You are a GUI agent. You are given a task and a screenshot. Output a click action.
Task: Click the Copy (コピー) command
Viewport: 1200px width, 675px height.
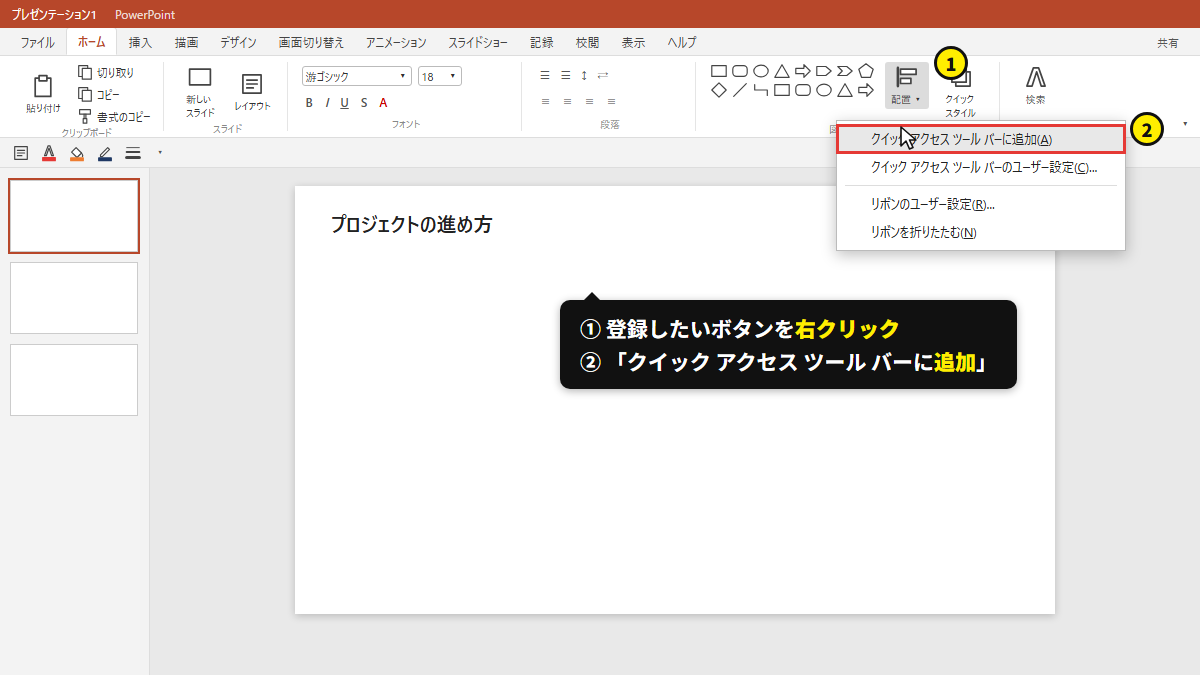(99, 94)
